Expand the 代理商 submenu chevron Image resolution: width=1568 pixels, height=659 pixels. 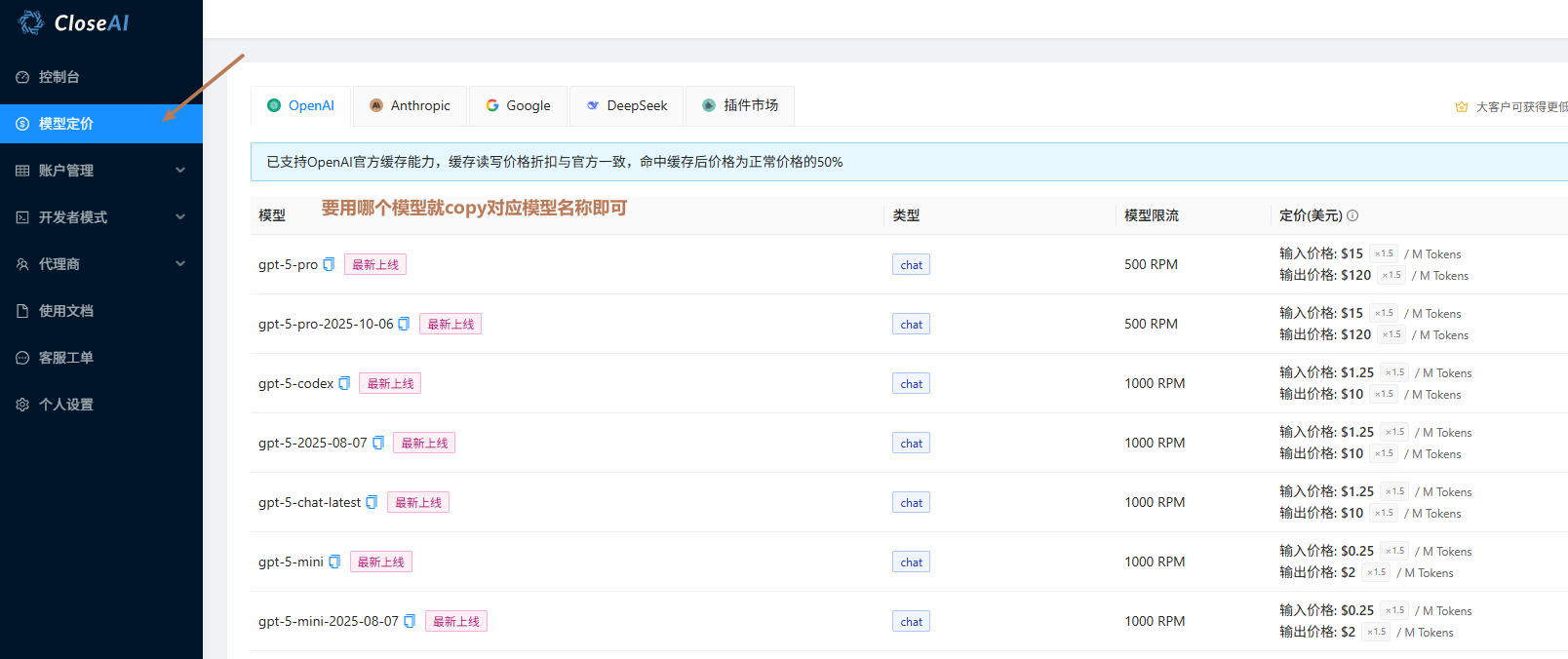[180, 263]
